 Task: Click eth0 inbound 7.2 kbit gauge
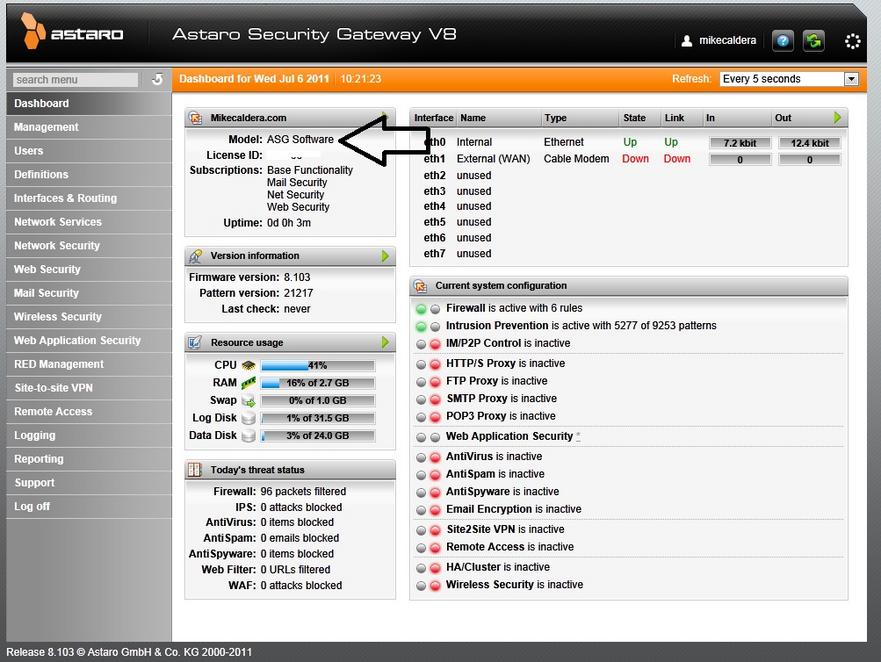pos(739,143)
